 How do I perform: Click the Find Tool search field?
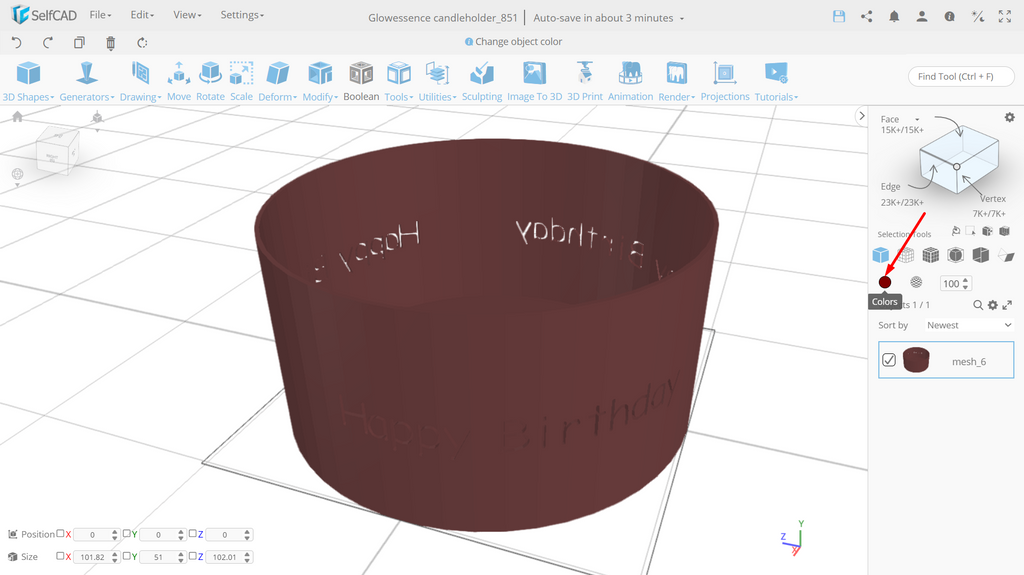tap(961, 76)
